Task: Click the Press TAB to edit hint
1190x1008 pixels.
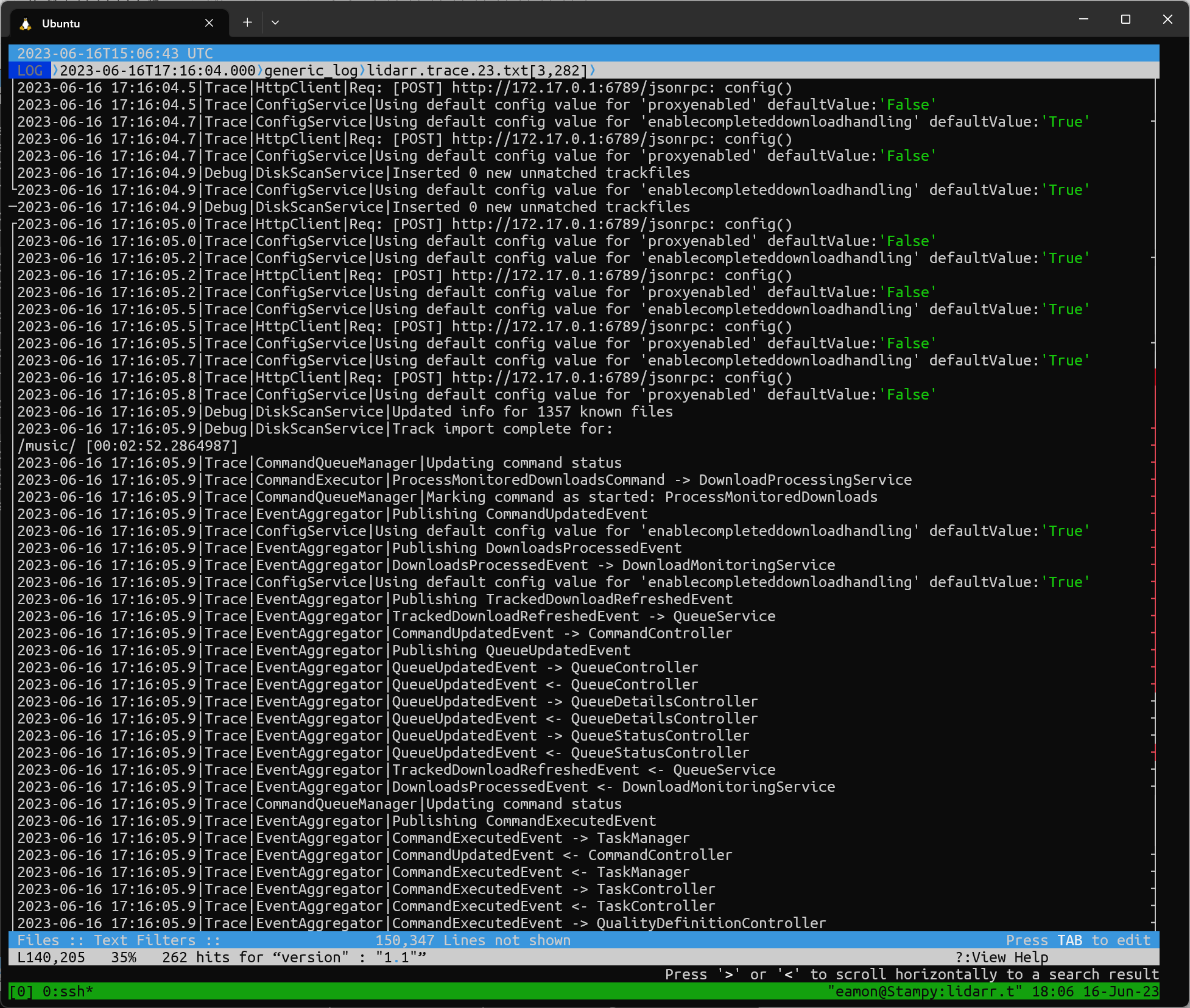Action: coord(1078,940)
